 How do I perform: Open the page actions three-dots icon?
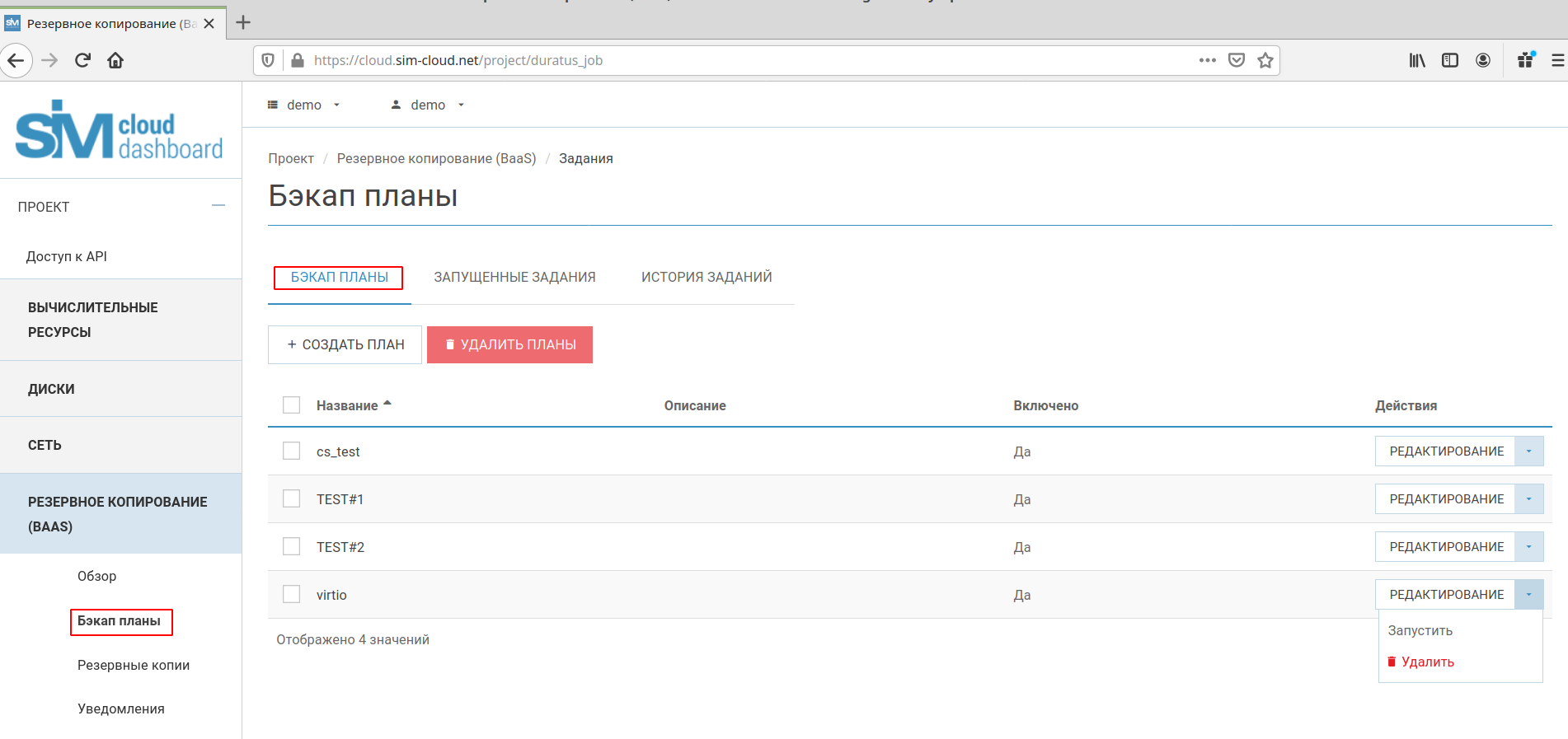(1207, 60)
